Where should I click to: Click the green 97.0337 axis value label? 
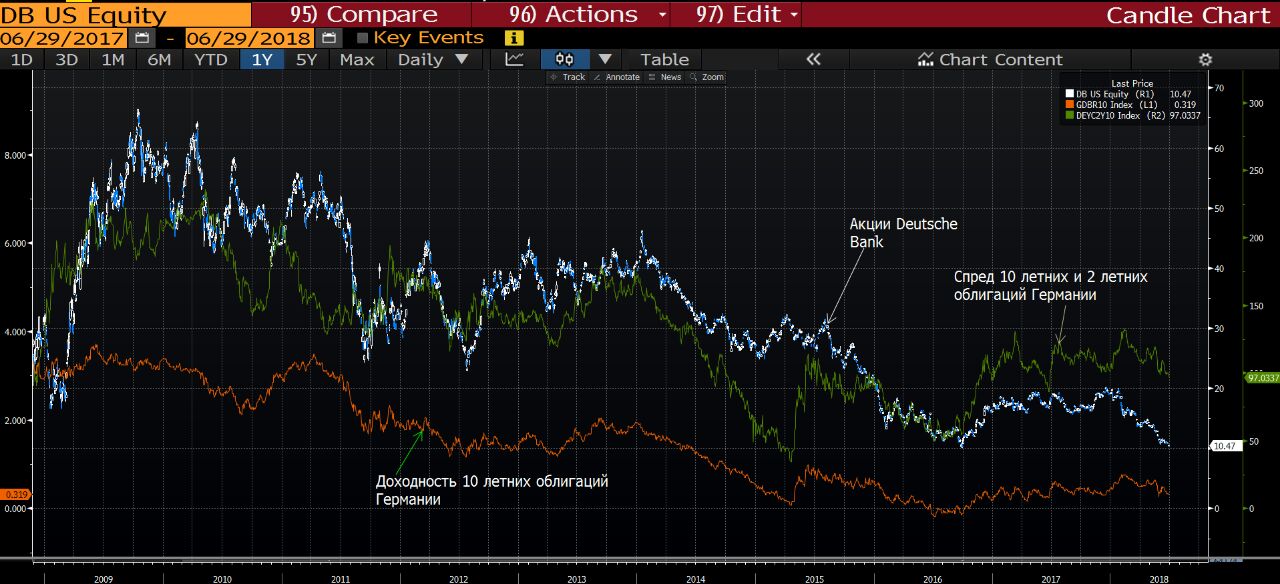click(x=1262, y=378)
